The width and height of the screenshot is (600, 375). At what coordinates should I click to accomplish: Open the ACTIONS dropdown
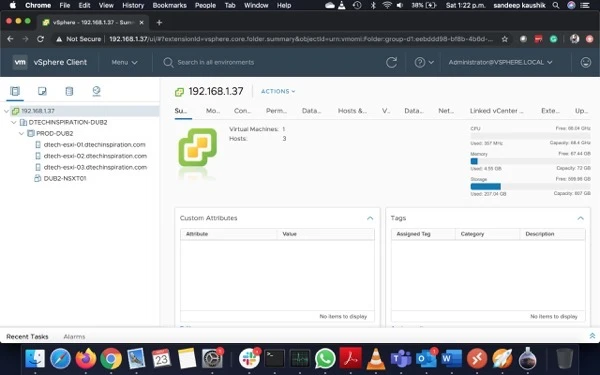click(278, 91)
